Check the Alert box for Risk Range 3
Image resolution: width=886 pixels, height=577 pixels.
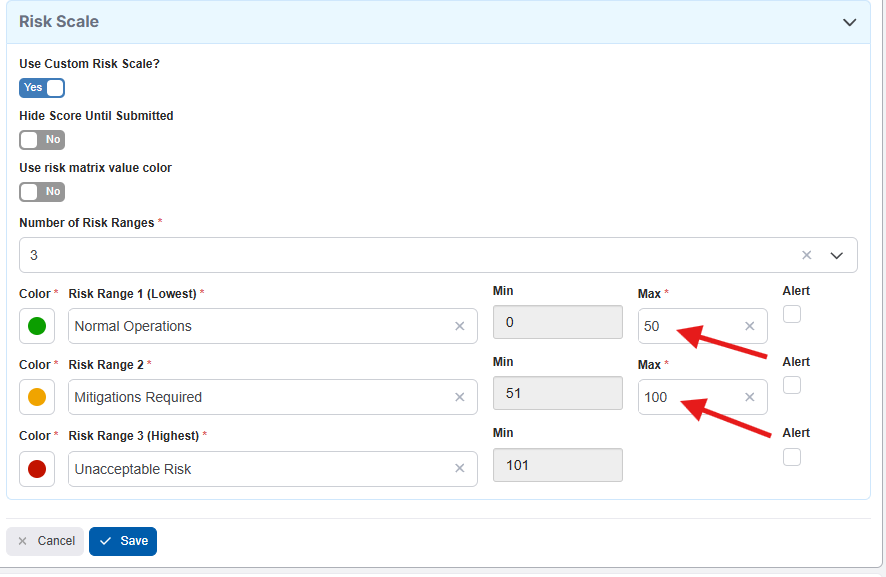pyautogui.click(x=792, y=457)
